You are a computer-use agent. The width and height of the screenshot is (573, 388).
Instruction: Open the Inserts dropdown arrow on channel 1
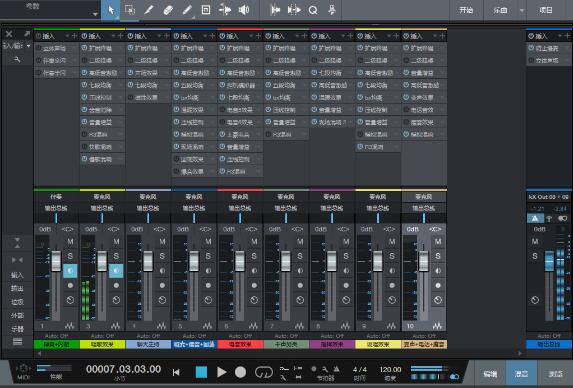pos(67,36)
